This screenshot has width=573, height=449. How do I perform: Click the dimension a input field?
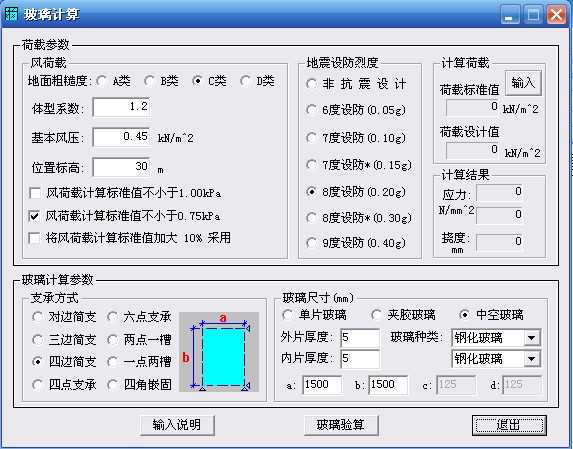point(323,385)
